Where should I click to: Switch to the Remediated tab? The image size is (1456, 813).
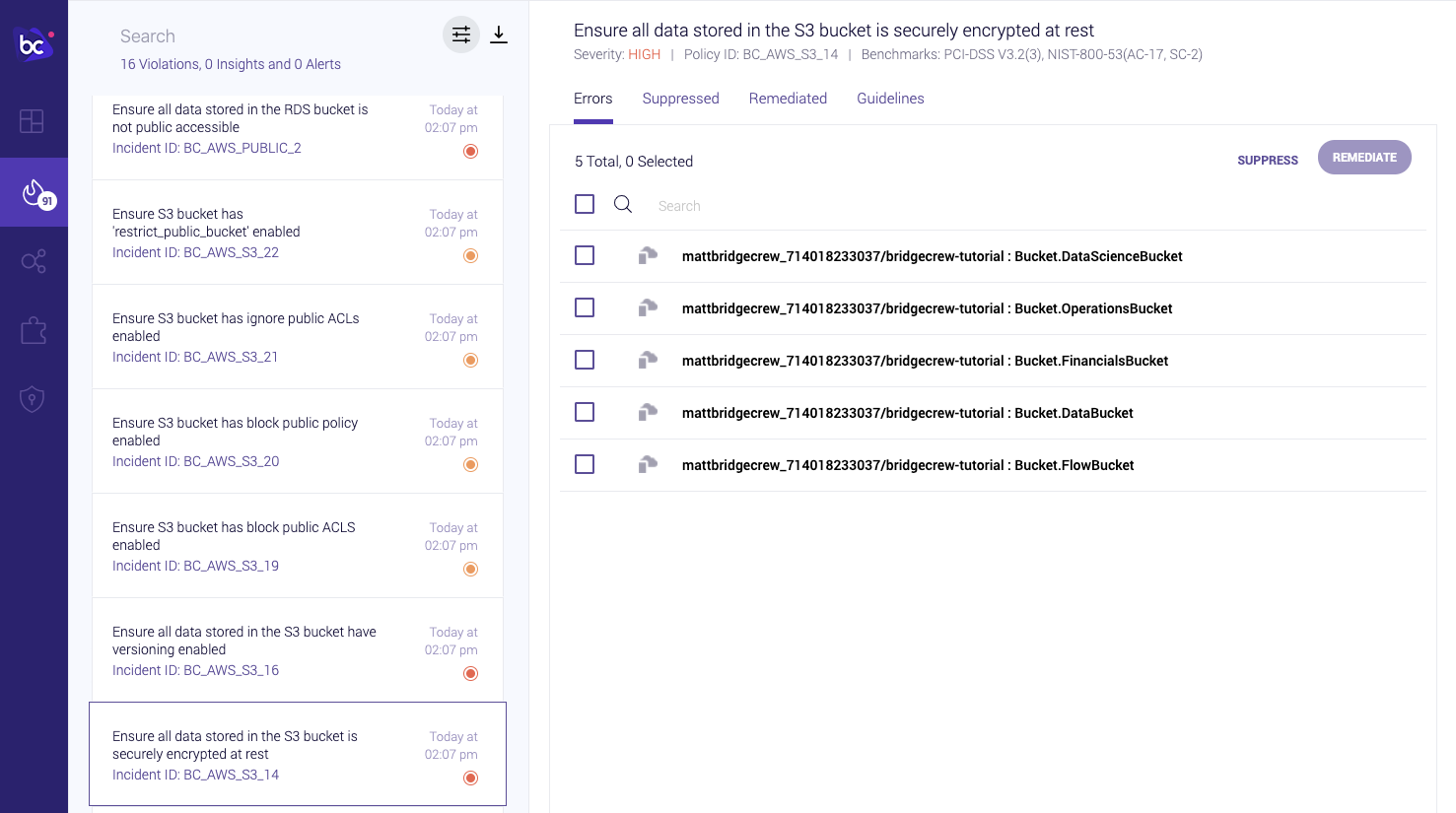tap(788, 99)
